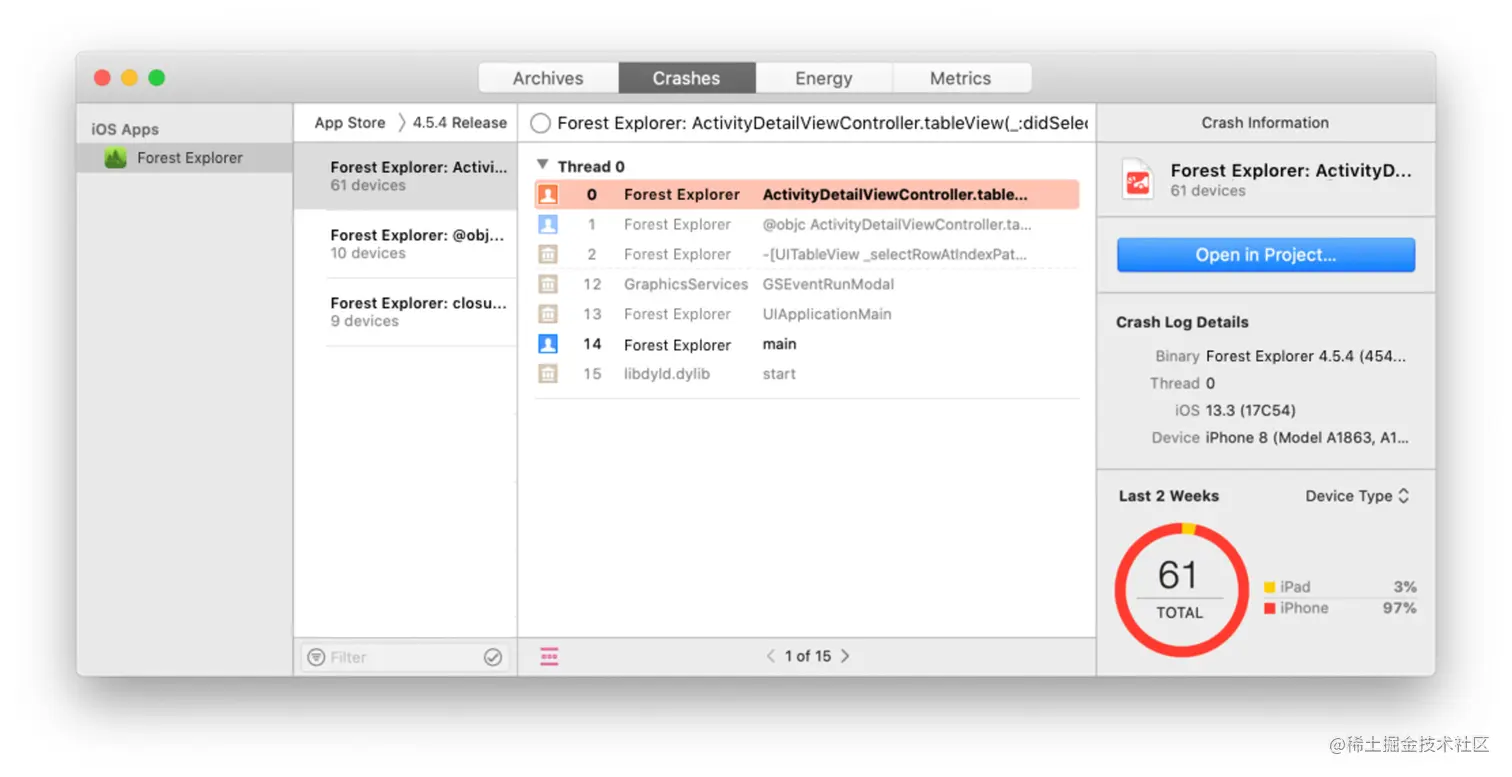This screenshot has width=1512, height=777.
Task: Click the Forest Explorer app icon in sidebar
Action: tap(115, 158)
